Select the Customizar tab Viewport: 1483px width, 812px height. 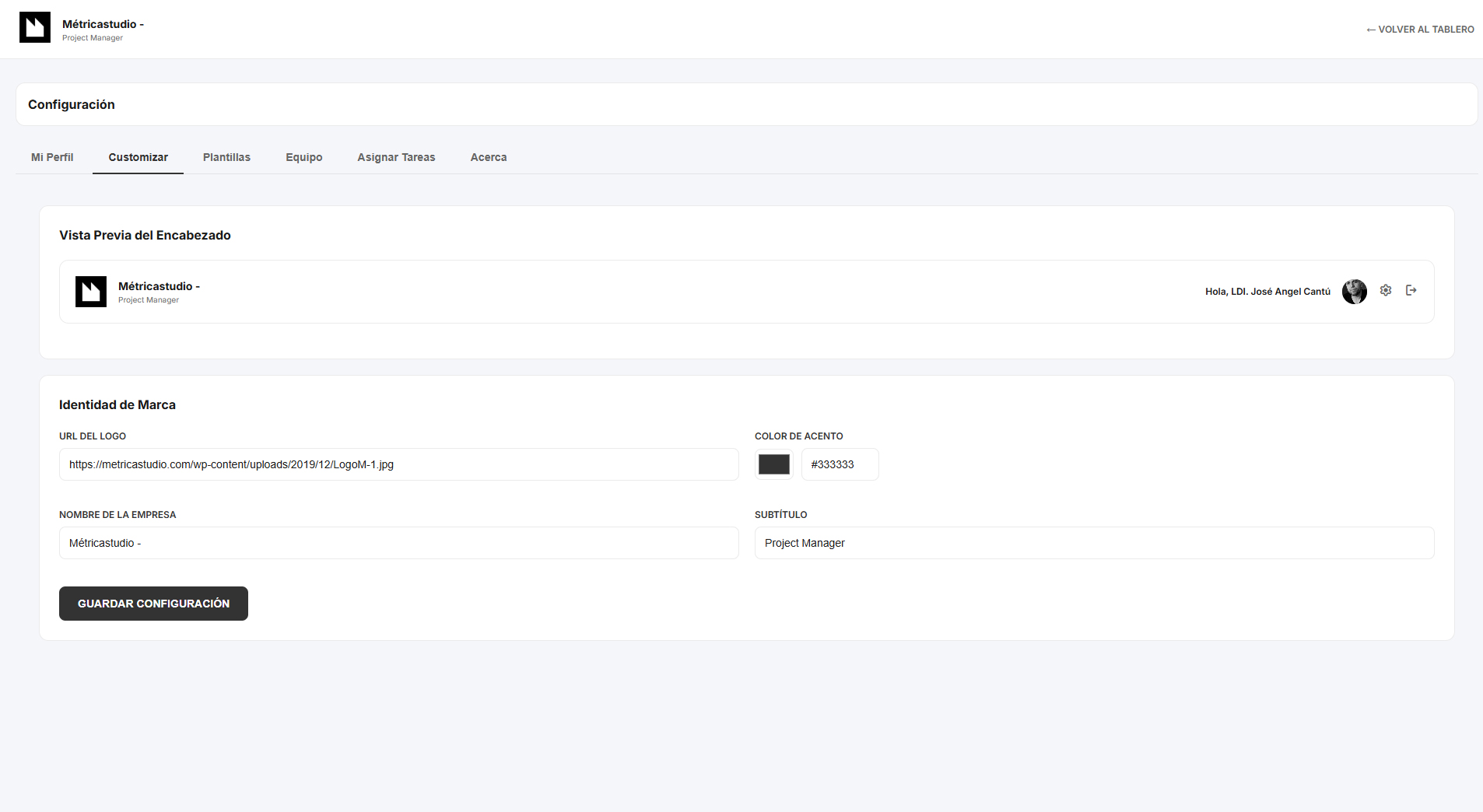click(138, 157)
